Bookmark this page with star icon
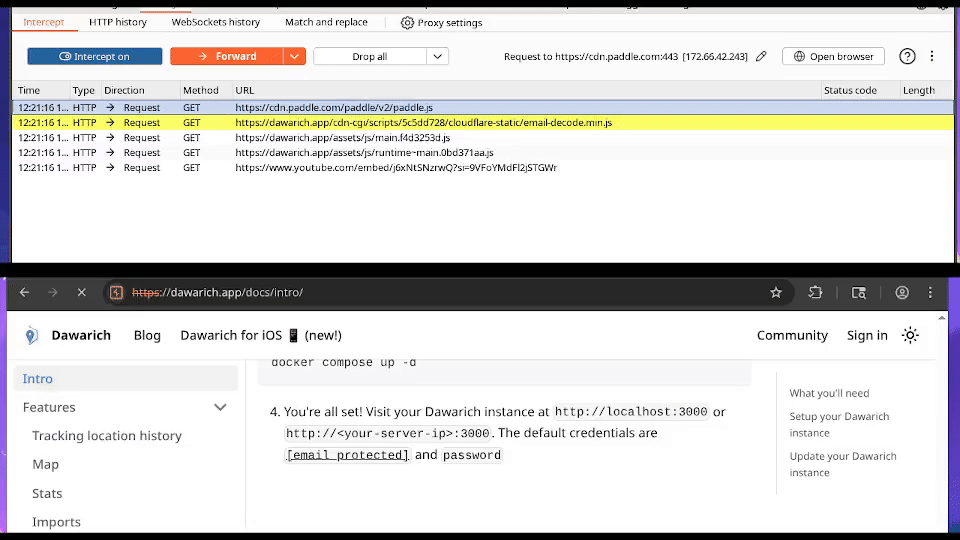This screenshot has width=960, height=540. (x=776, y=293)
